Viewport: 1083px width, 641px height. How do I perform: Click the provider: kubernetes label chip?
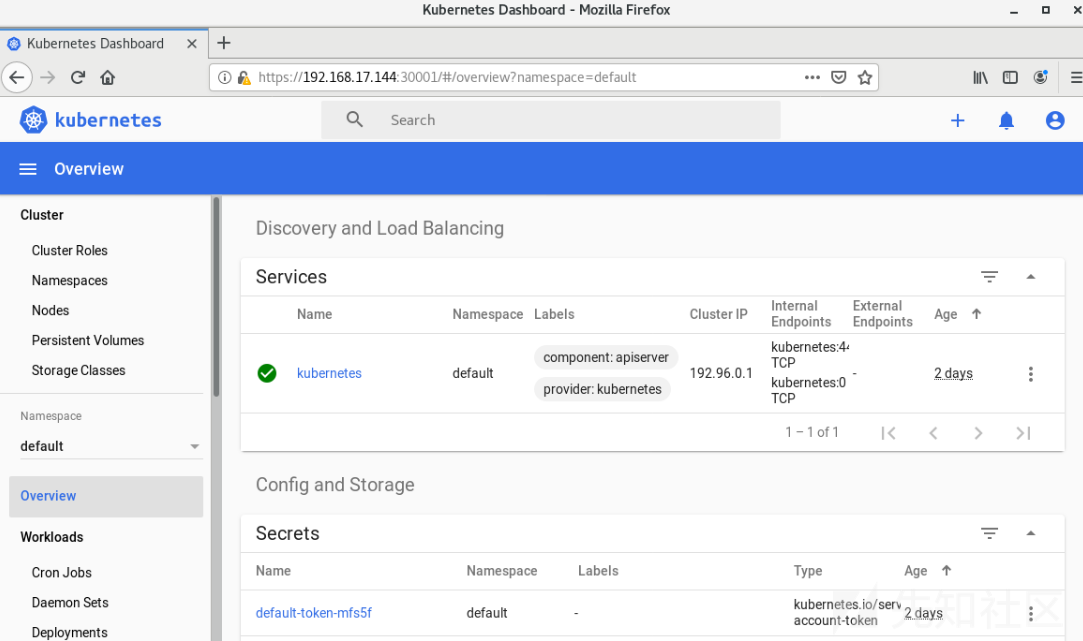(x=602, y=389)
